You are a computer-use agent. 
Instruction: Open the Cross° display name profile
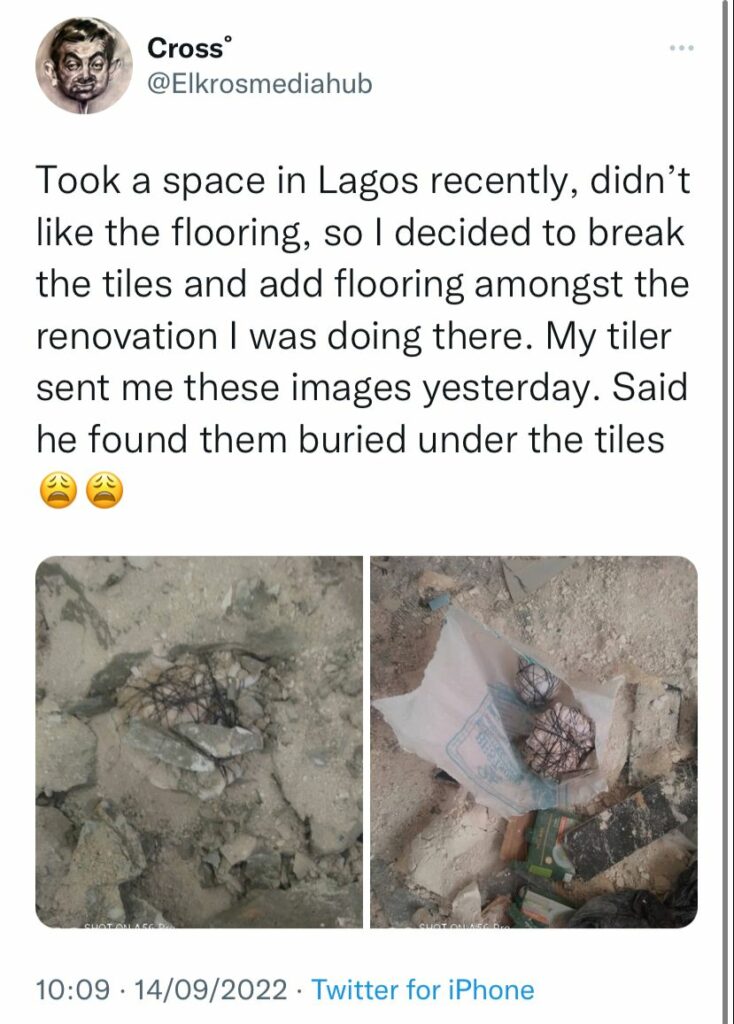click(x=189, y=48)
